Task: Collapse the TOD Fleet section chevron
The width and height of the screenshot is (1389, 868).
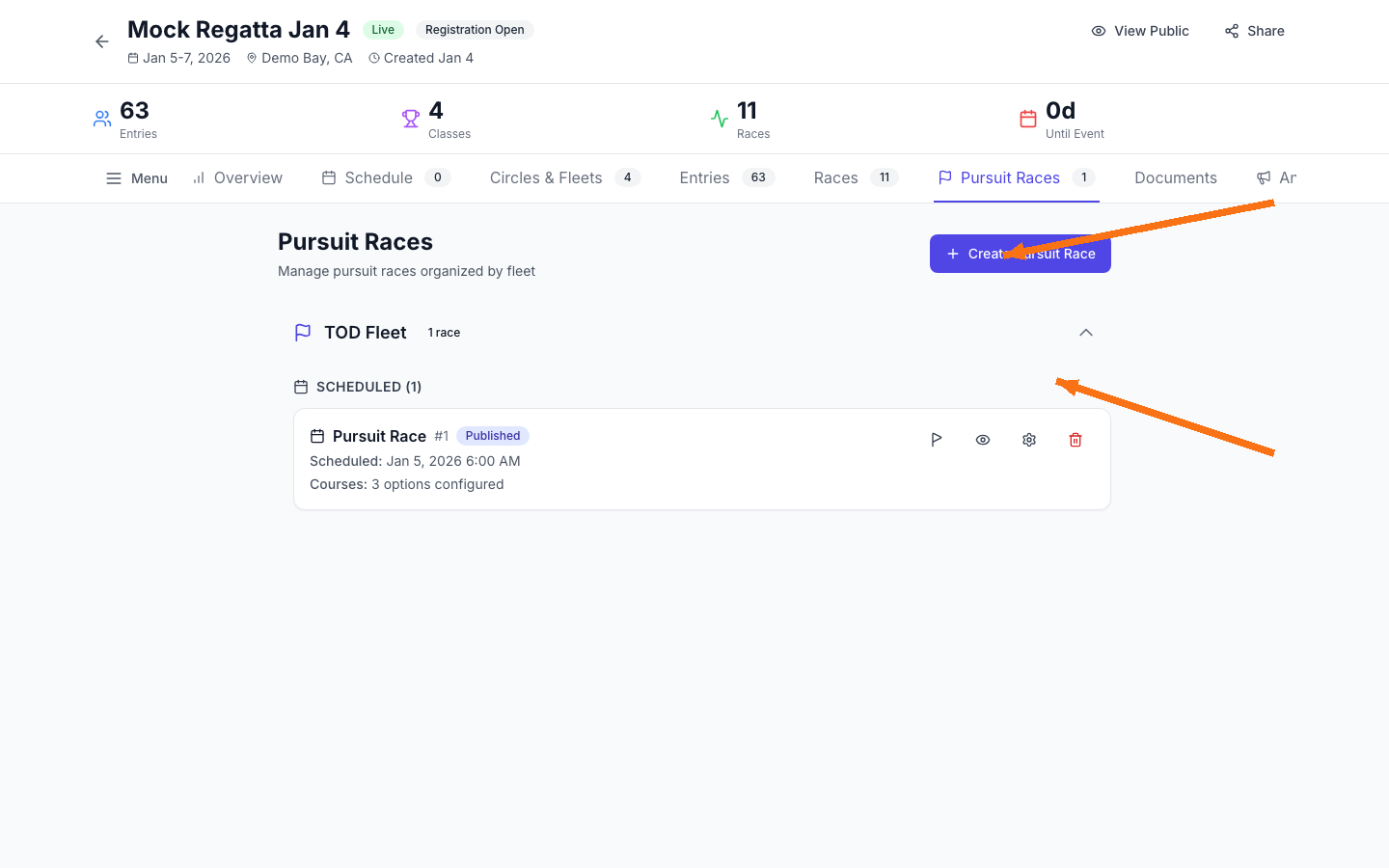Action: [x=1086, y=332]
